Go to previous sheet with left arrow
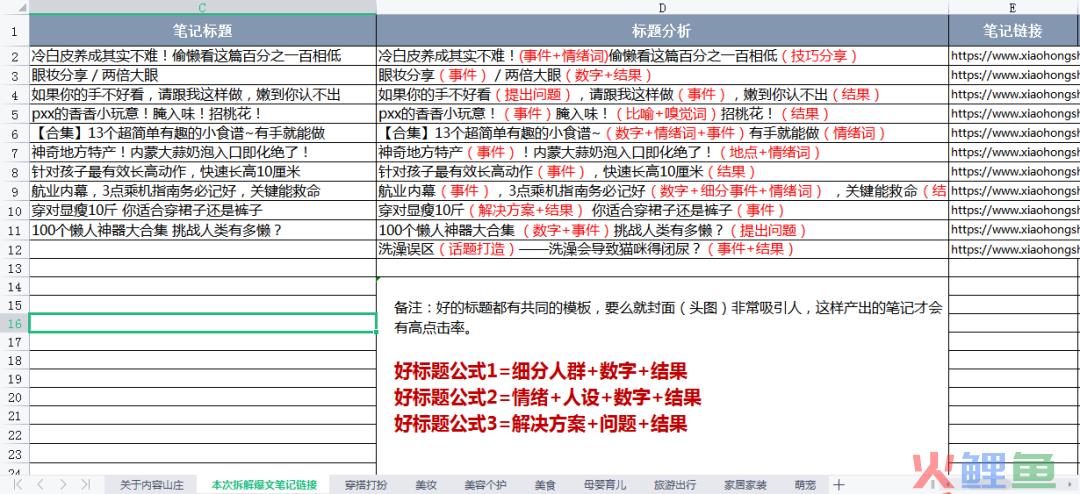Image resolution: width=1080 pixels, height=494 pixels. coord(42,485)
